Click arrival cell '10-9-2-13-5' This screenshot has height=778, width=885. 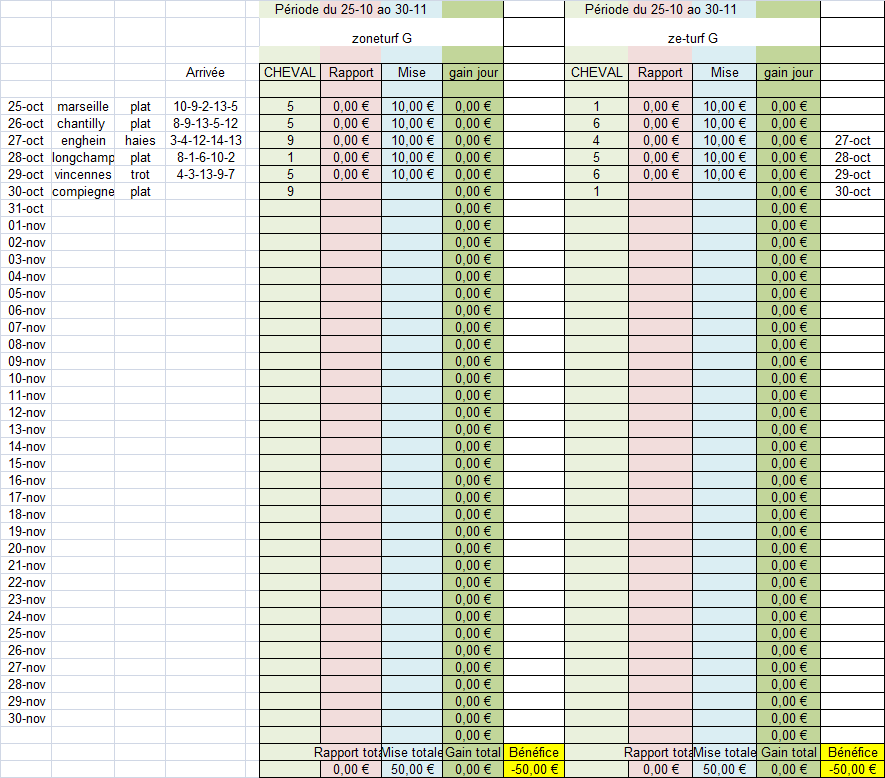coord(205,106)
